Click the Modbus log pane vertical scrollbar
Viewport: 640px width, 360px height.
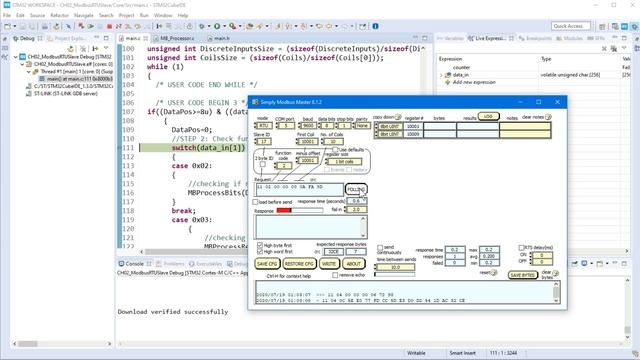pyautogui.click(x=556, y=292)
